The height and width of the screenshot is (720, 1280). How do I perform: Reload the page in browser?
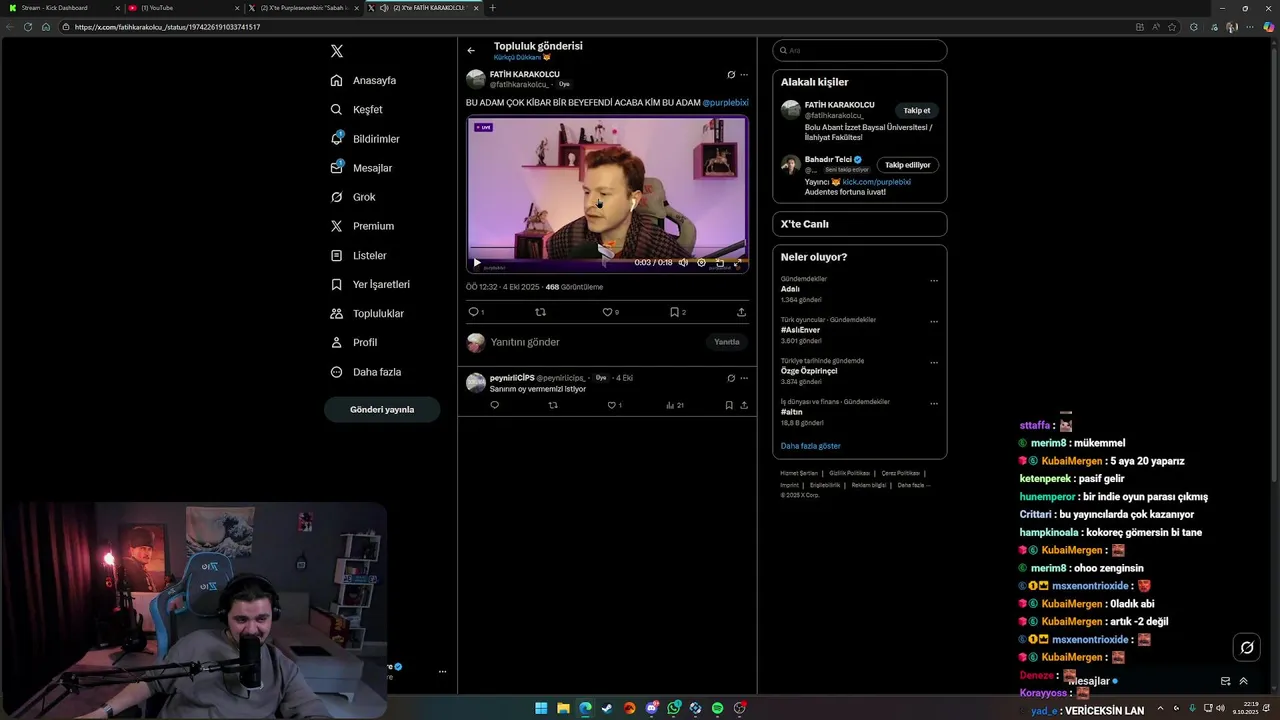click(x=27, y=27)
